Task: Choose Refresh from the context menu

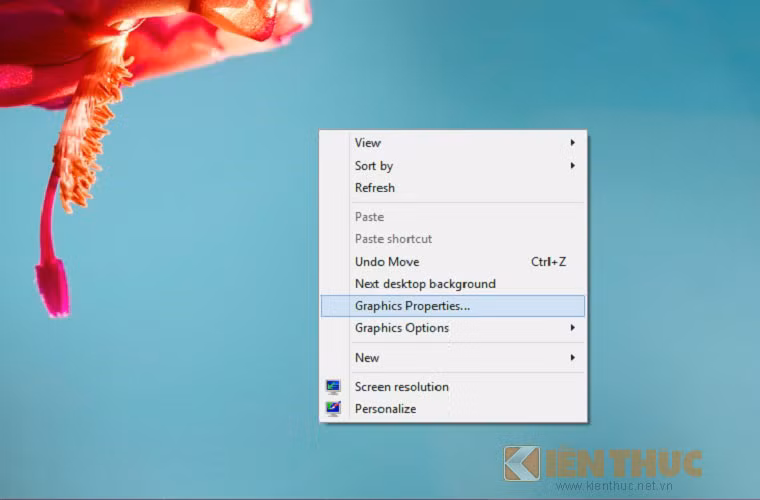Action: (453, 188)
